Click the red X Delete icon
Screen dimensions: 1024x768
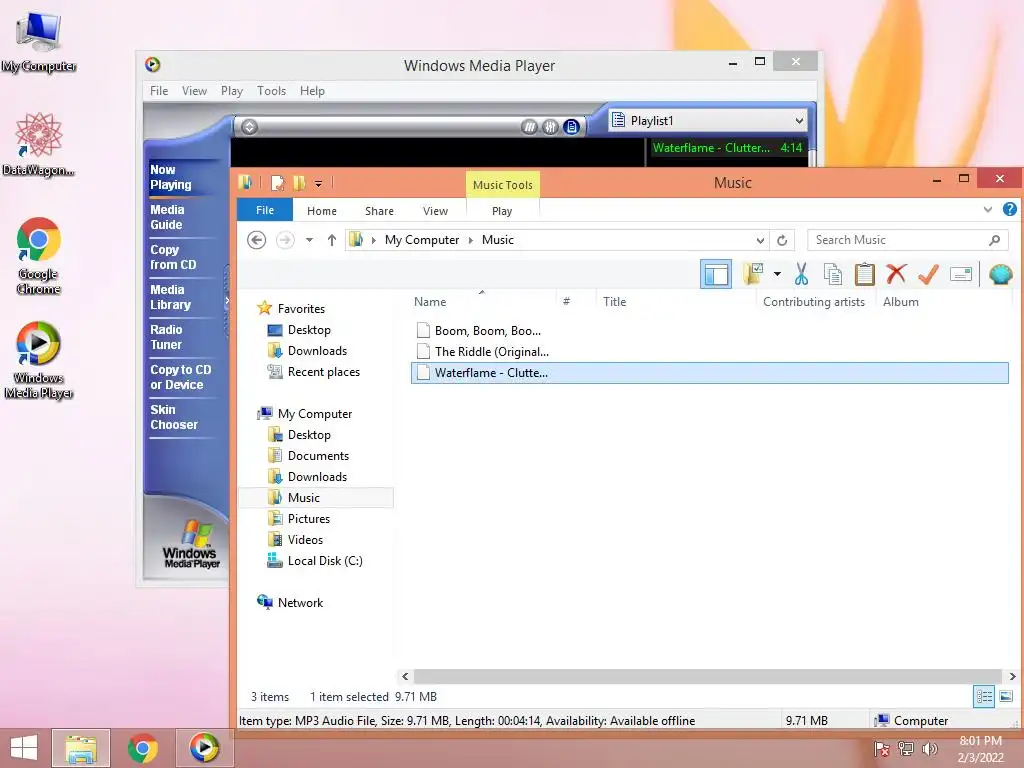tap(896, 274)
